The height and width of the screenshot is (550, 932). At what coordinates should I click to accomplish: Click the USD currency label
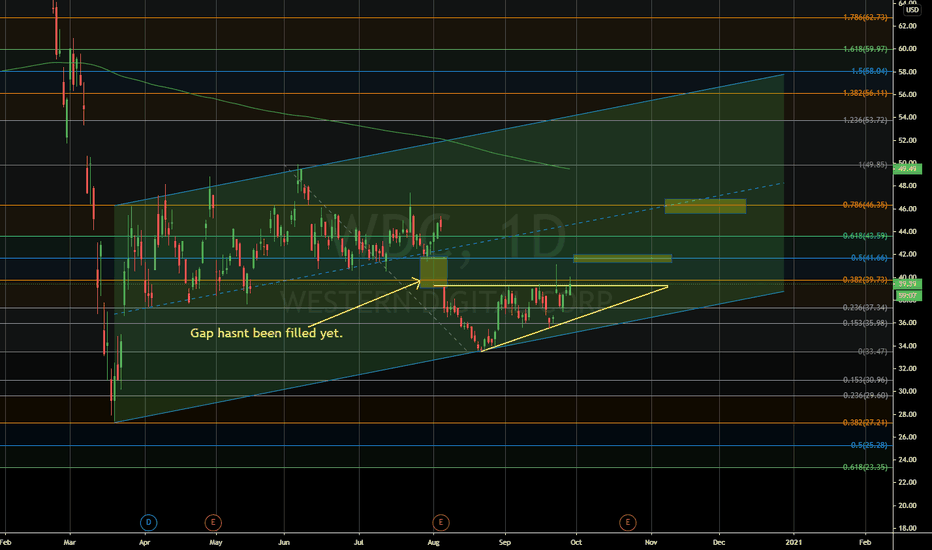(x=912, y=10)
